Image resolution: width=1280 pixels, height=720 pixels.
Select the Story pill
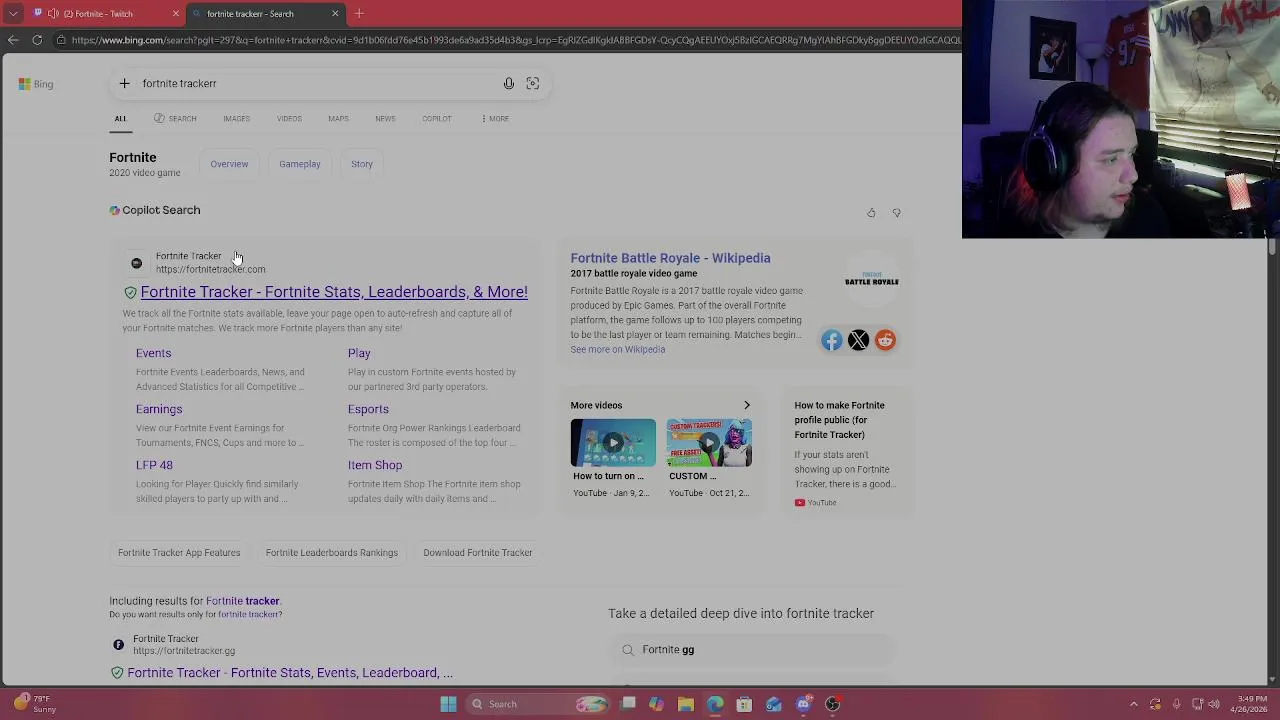[362, 164]
